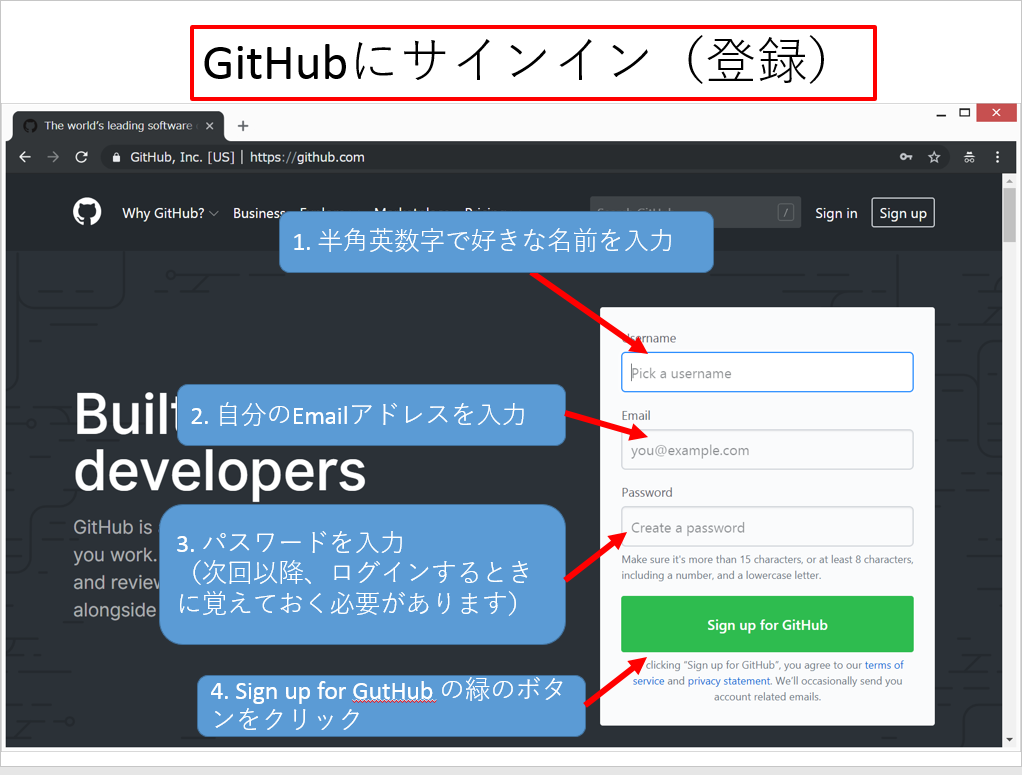Expand the 'Why GitHub?' dropdown
The image size is (1022, 775).
170,213
